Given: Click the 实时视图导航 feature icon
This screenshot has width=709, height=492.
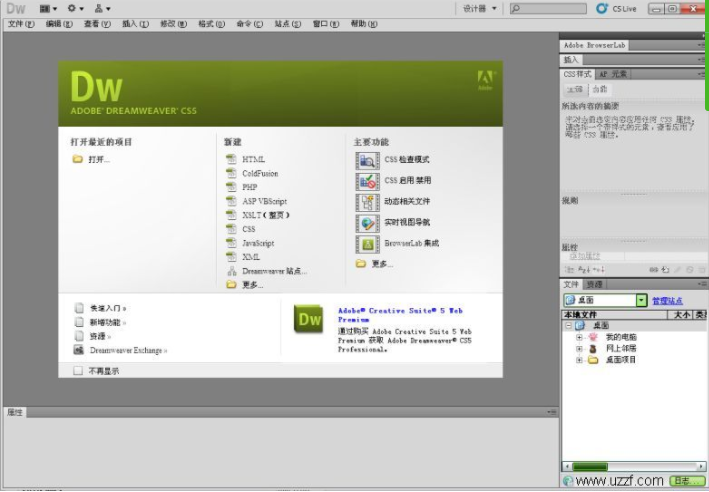Looking at the screenshot, I should 367,223.
